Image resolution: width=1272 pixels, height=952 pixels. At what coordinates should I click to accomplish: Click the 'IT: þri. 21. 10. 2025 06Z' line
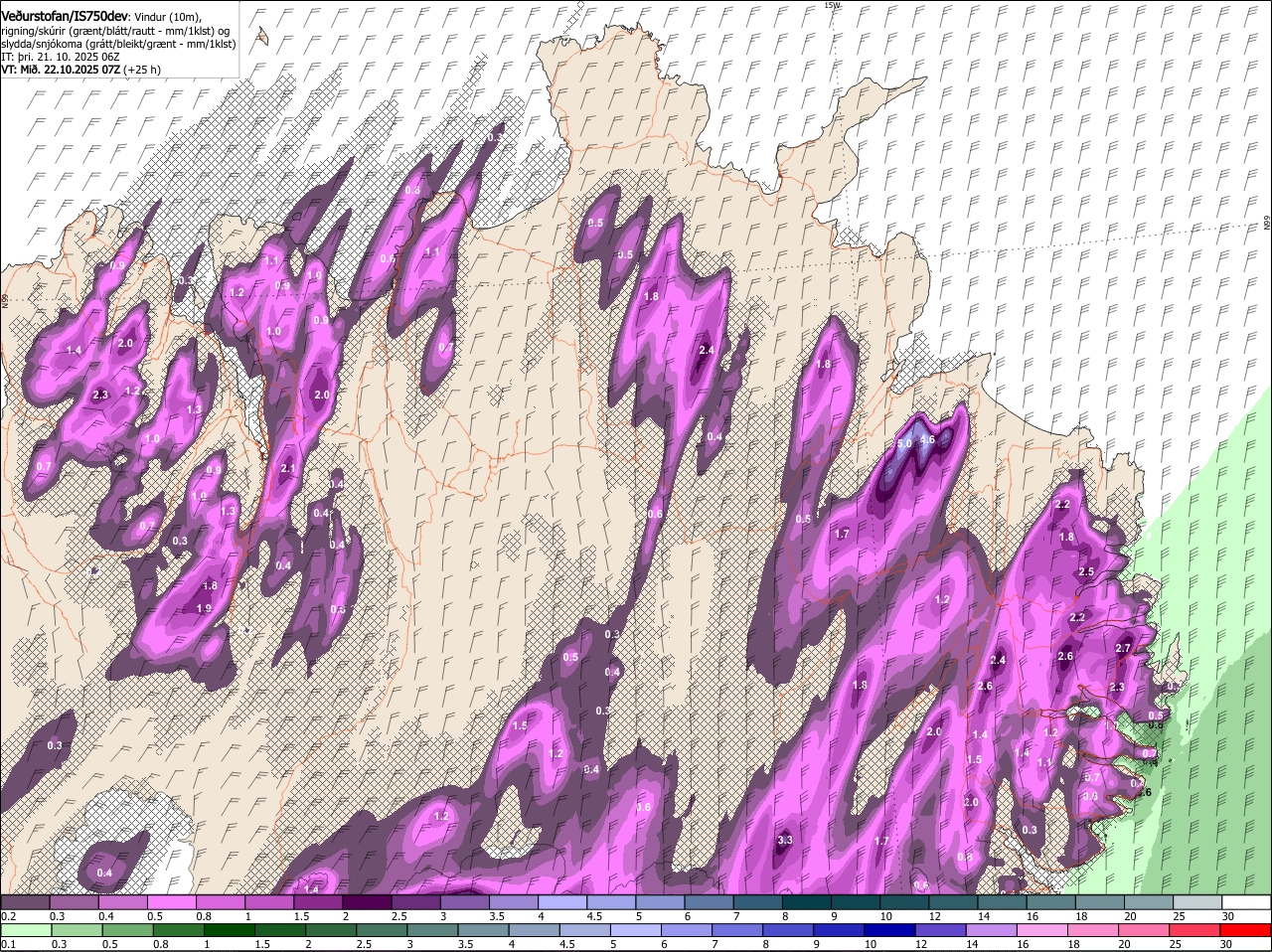pos(61,57)
